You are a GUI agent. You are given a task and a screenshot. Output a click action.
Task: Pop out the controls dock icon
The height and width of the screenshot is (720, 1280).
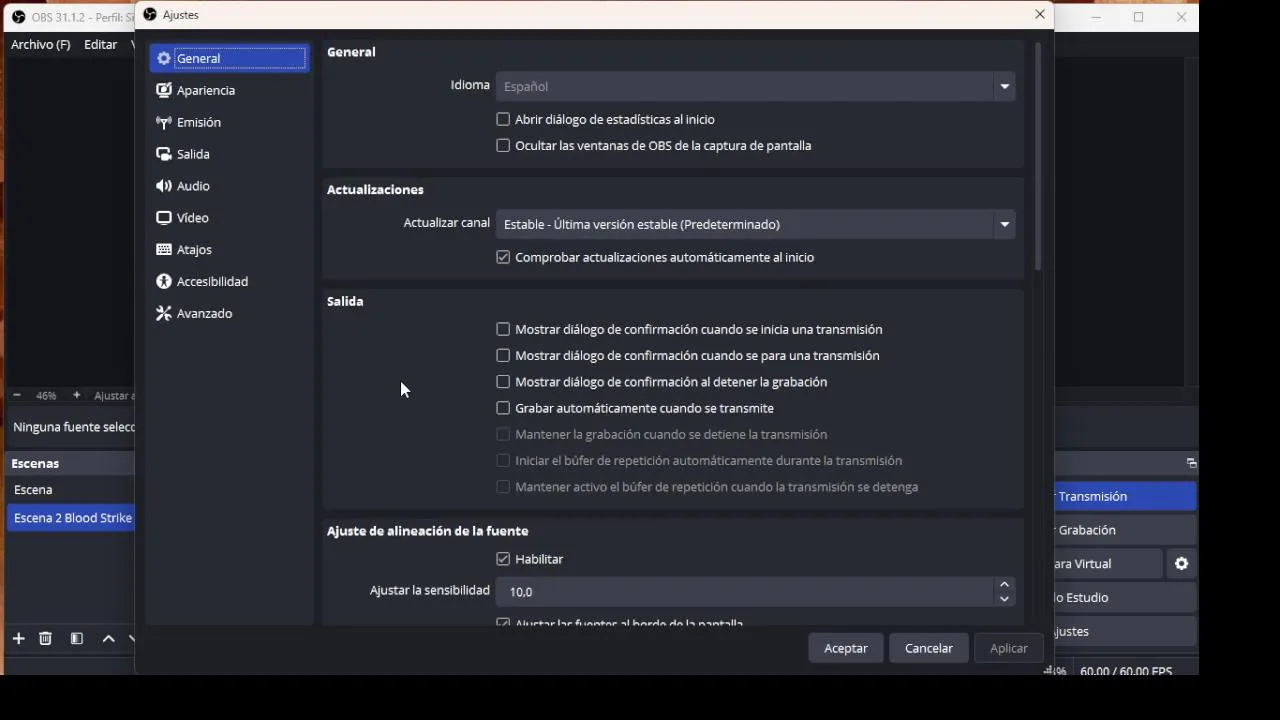point(1190,463)
